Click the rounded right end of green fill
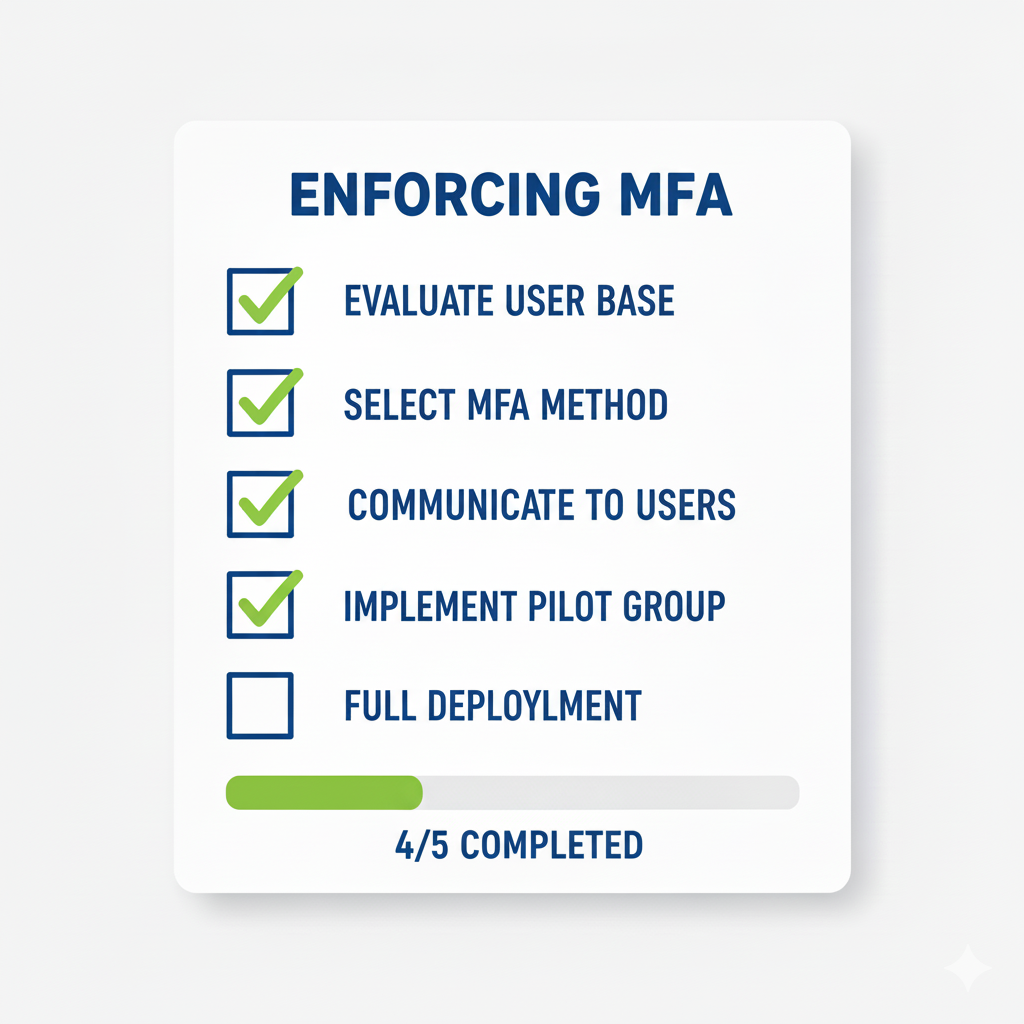Screen dimensions: 1024x1024 [413, 792]
